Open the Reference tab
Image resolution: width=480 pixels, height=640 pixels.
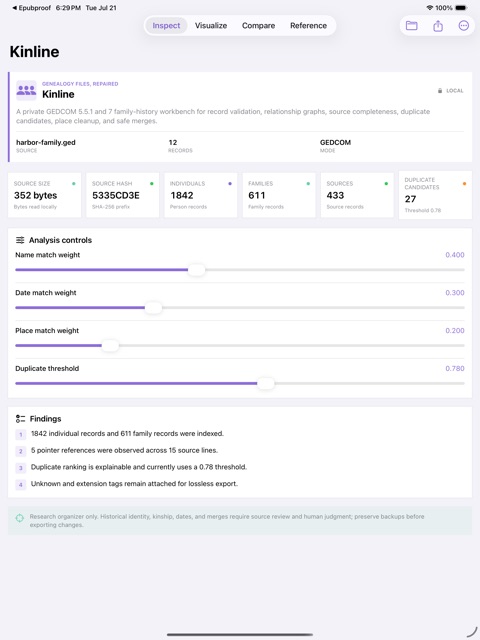tap(309, 25)
